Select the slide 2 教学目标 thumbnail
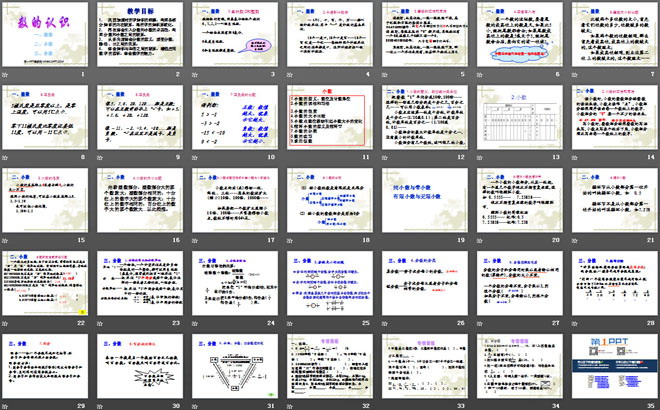The height and width of the screenshot is (410, 660). (140, 34)
